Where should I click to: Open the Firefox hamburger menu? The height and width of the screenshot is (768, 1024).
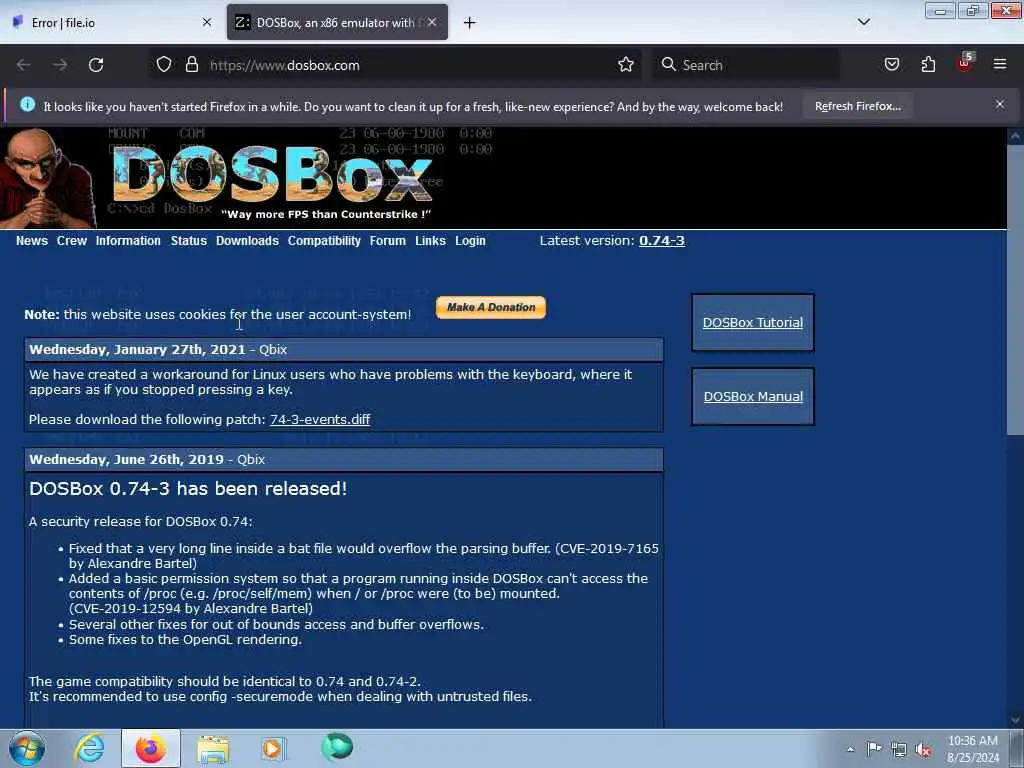point(1000,64)
